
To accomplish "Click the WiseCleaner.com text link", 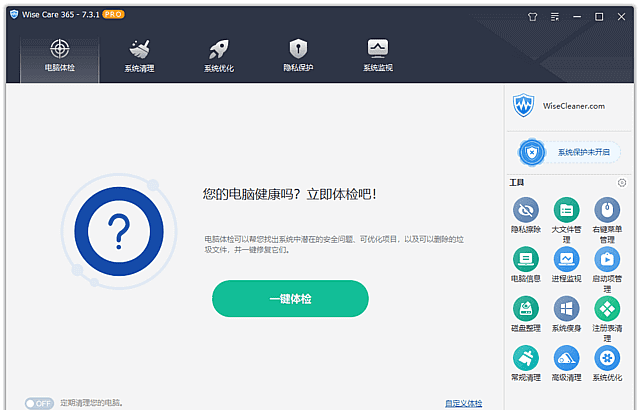I will (x=573, y=106).
